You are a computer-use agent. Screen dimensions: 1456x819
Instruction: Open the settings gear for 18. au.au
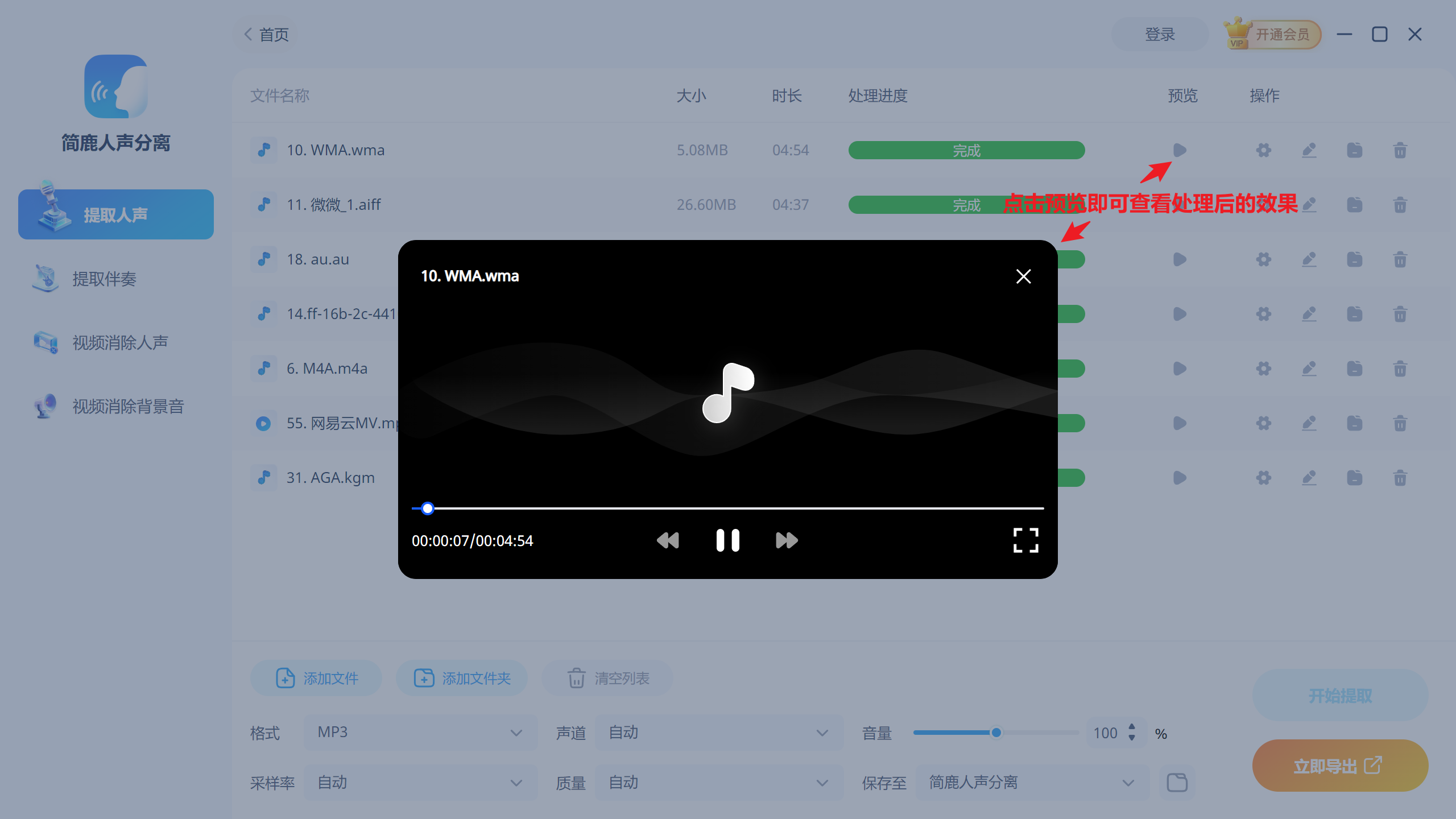tap(1264, 259)
